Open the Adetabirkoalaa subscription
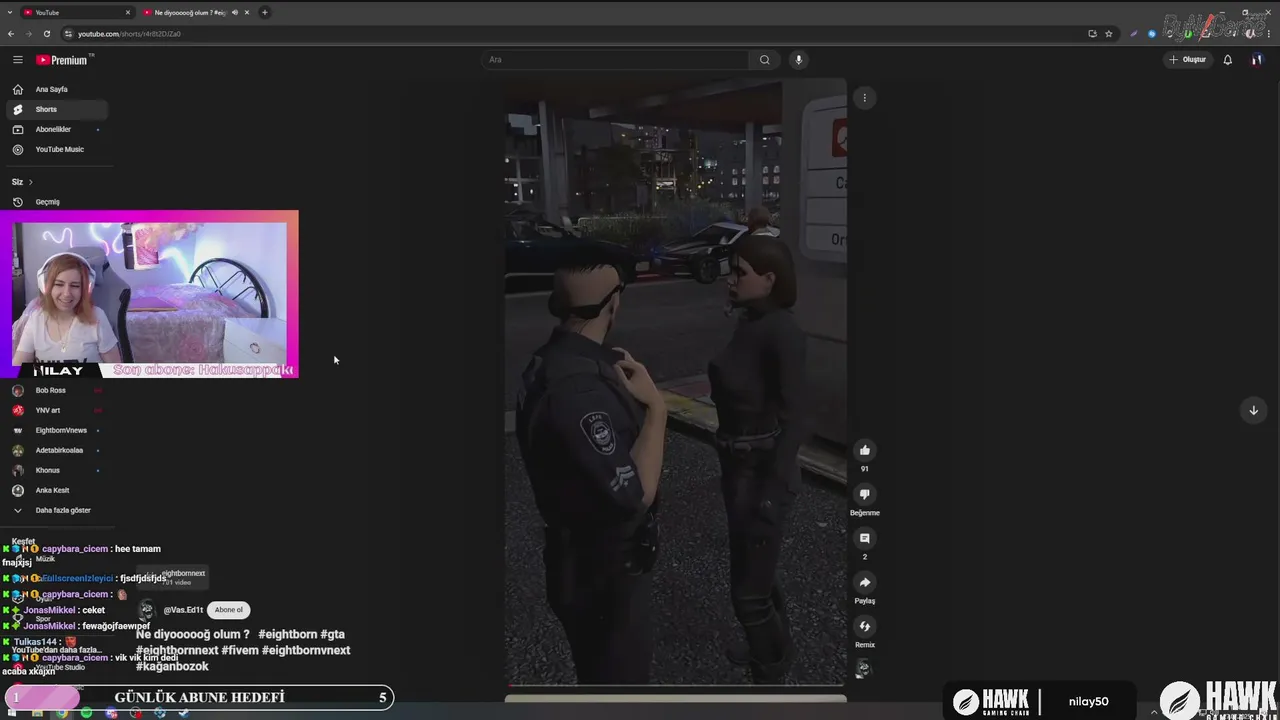The height and width of the screenshot is (720, 1280). coord(59,450)
